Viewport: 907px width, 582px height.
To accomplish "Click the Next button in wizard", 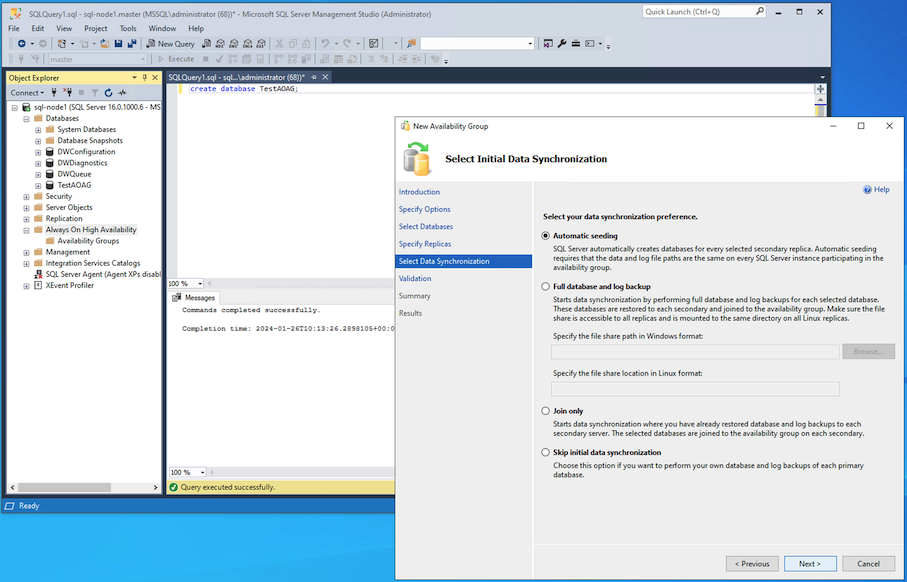I will (x=810, y=563).
